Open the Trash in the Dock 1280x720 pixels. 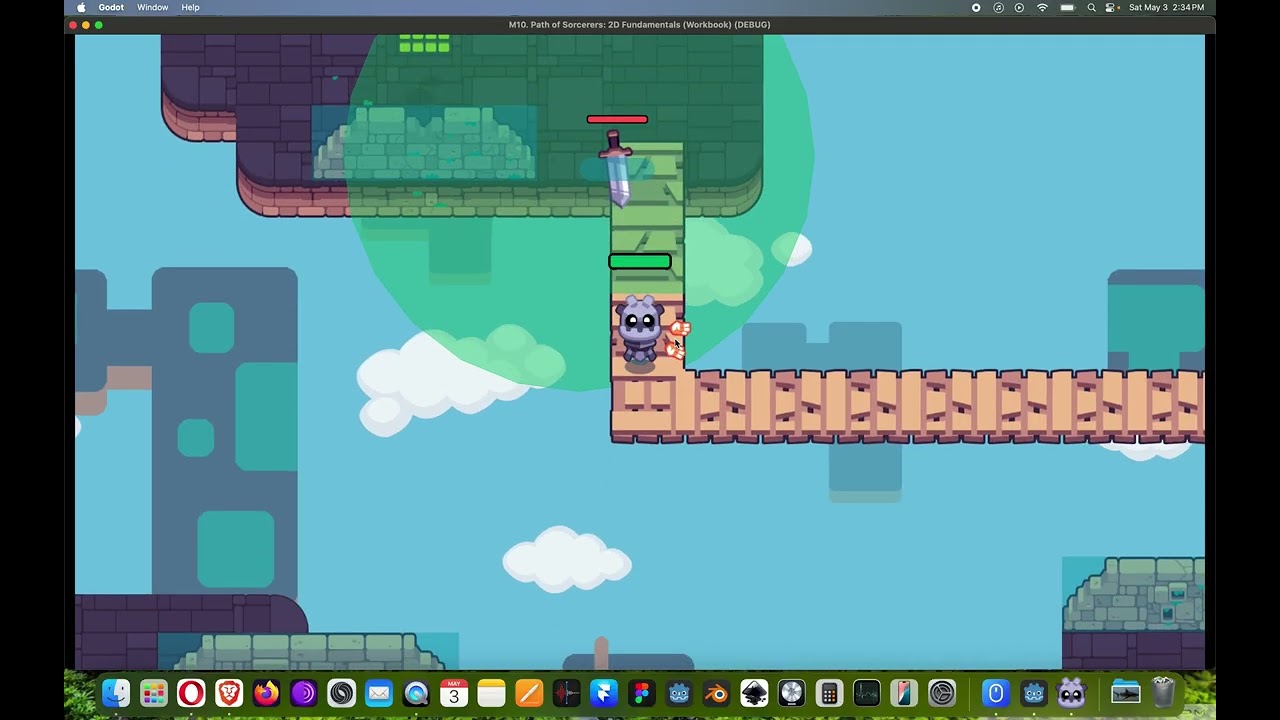pyautogui.click(x=1163, y=693)
